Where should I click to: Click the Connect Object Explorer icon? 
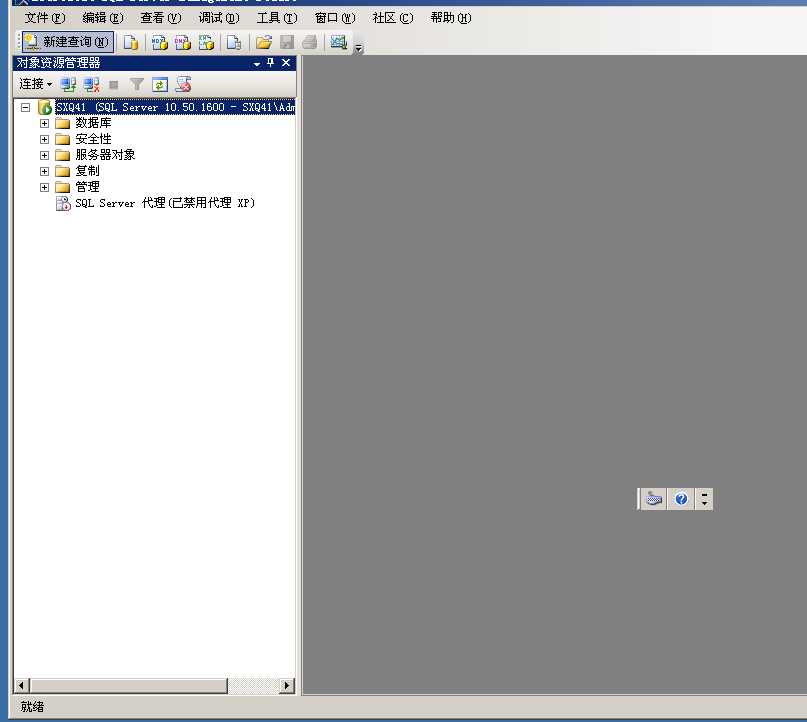click(x=68, y=84)
